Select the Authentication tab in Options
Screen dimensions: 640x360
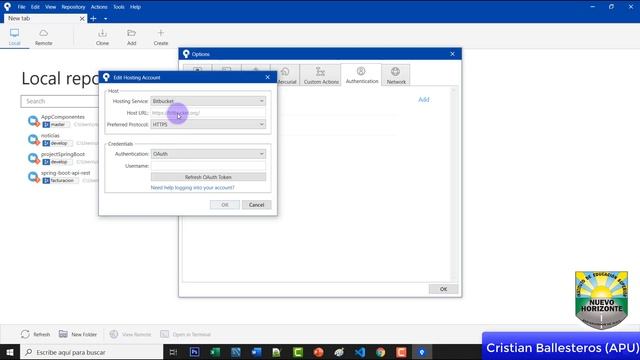pos(362,75)
